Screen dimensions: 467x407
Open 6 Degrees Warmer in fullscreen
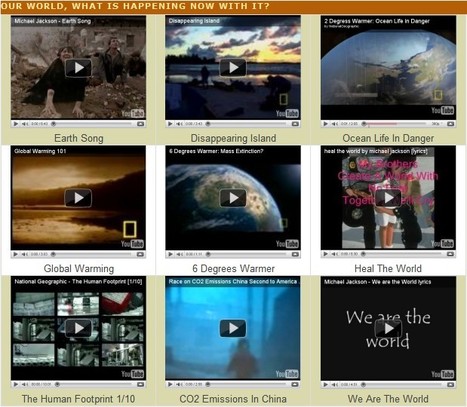pyautogui.click(x=295, y=254)
